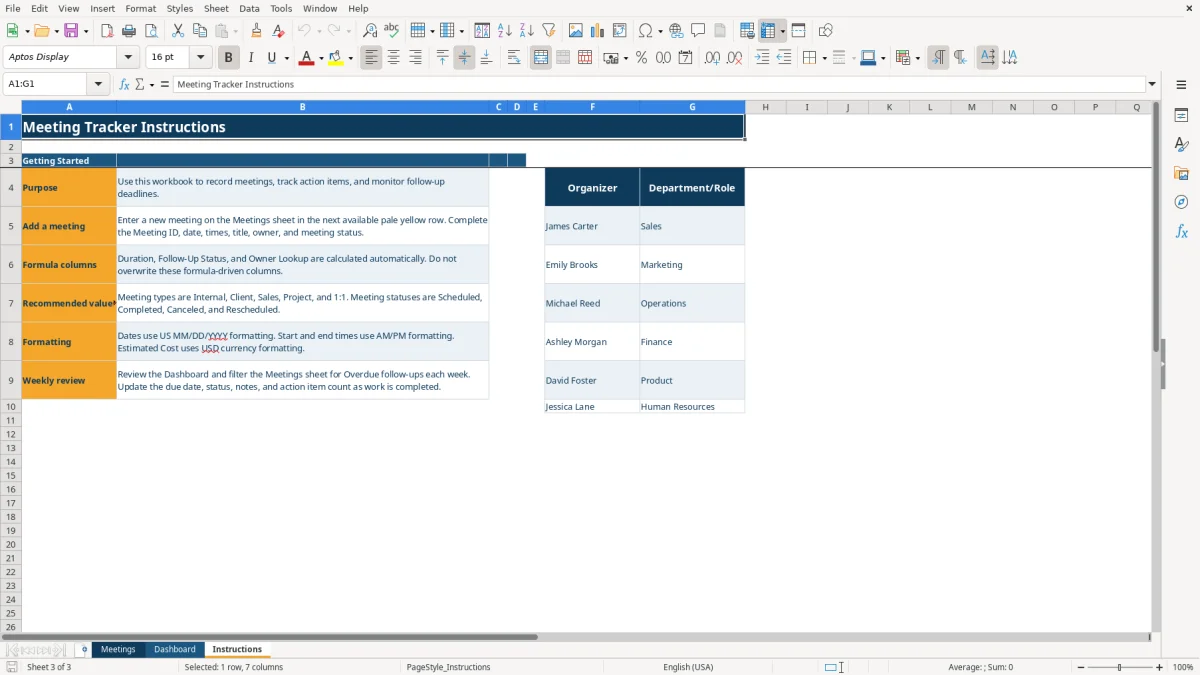The height and width of the screenshot is (675, 1200).
Task: Apply the yellow background color swatch
Action: pos(336,58)
